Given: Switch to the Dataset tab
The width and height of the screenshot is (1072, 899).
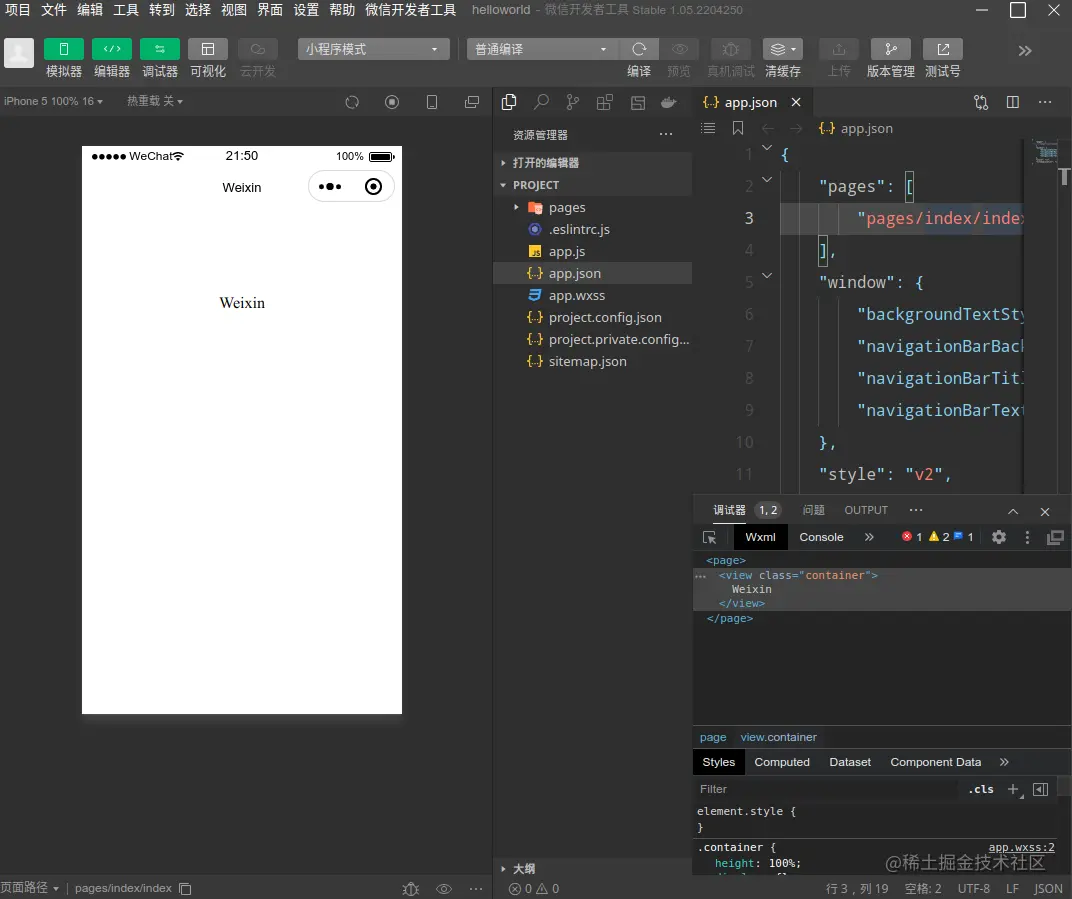Looking at the screenshot, I should tap(850, 762).
